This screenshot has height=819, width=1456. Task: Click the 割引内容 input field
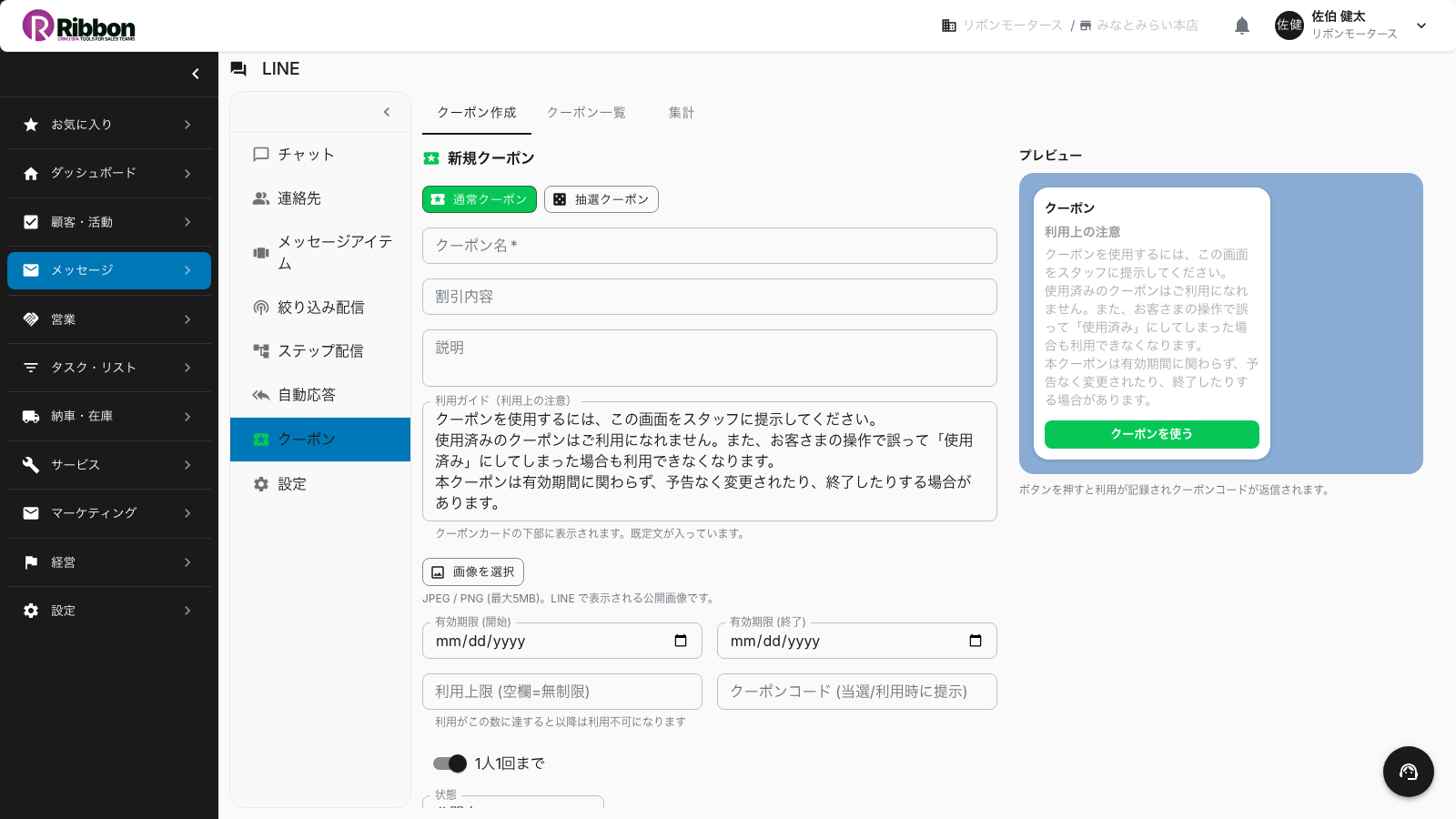coord(710,297)
